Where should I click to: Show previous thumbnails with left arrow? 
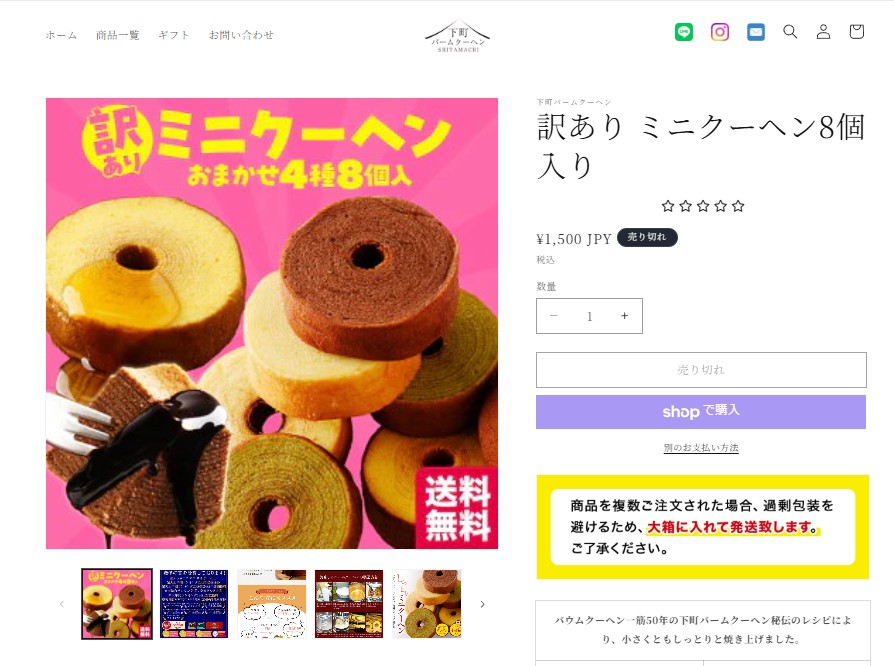pos(62,604)
